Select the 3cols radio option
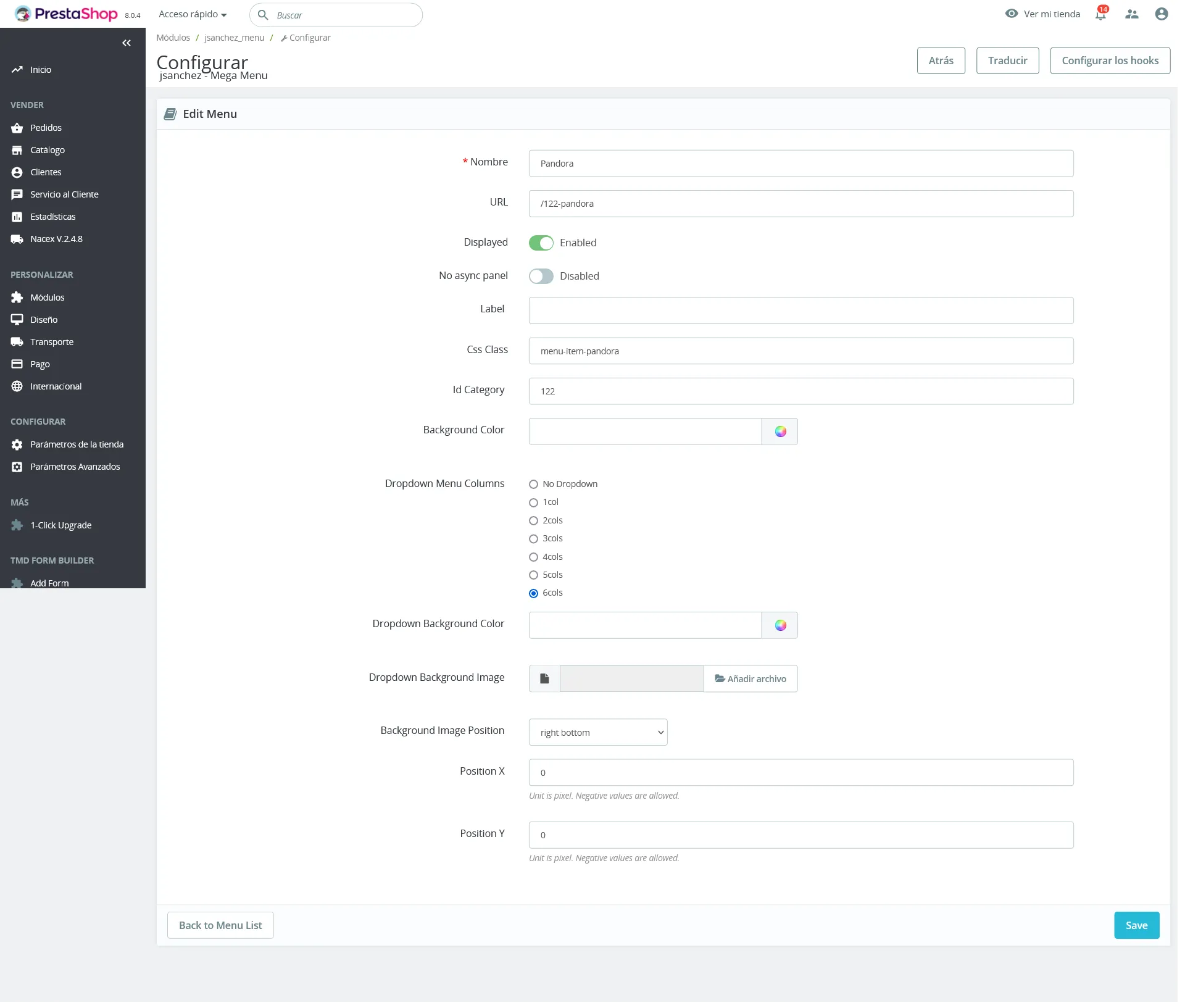1185x1008 pixels. click(534, 539)
